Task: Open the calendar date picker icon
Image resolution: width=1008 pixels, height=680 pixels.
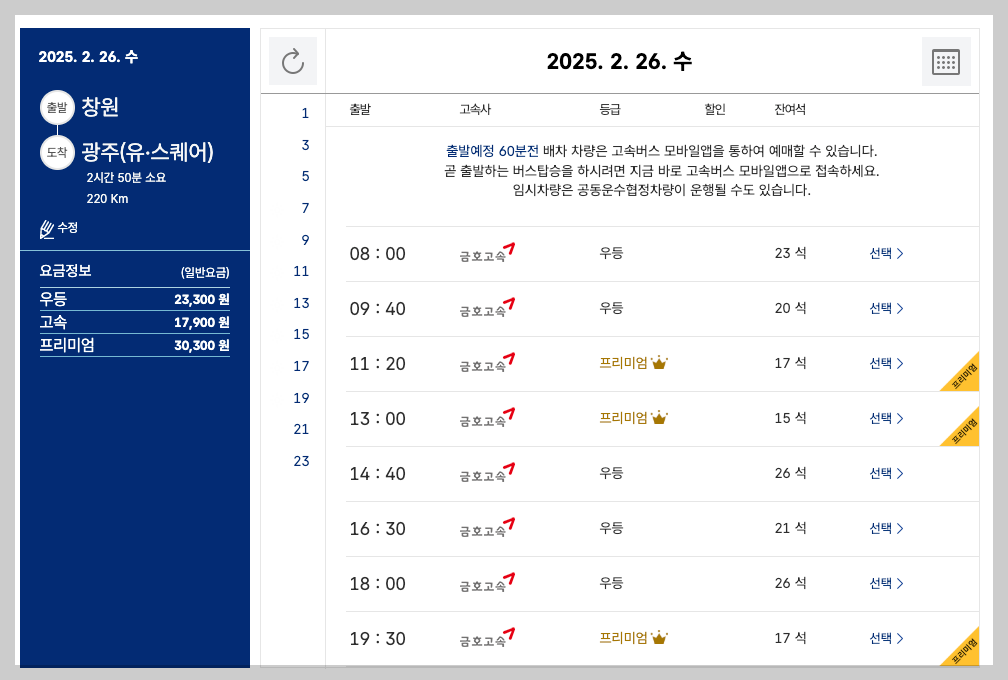Action: click(x=944, y=61)
